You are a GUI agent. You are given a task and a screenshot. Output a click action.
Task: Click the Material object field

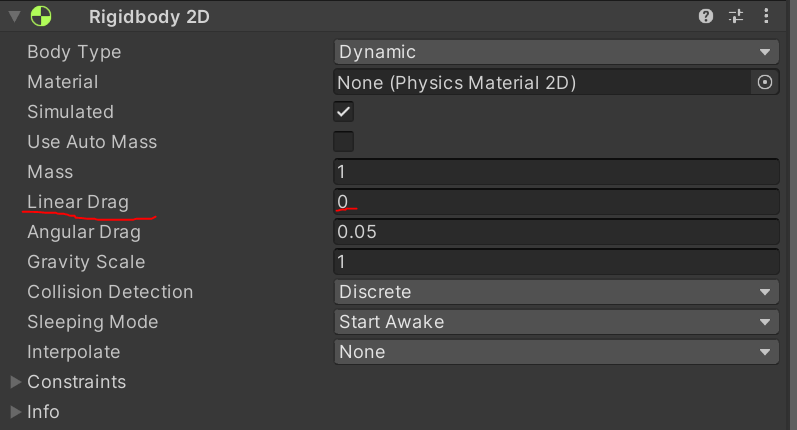coord(540,82)
